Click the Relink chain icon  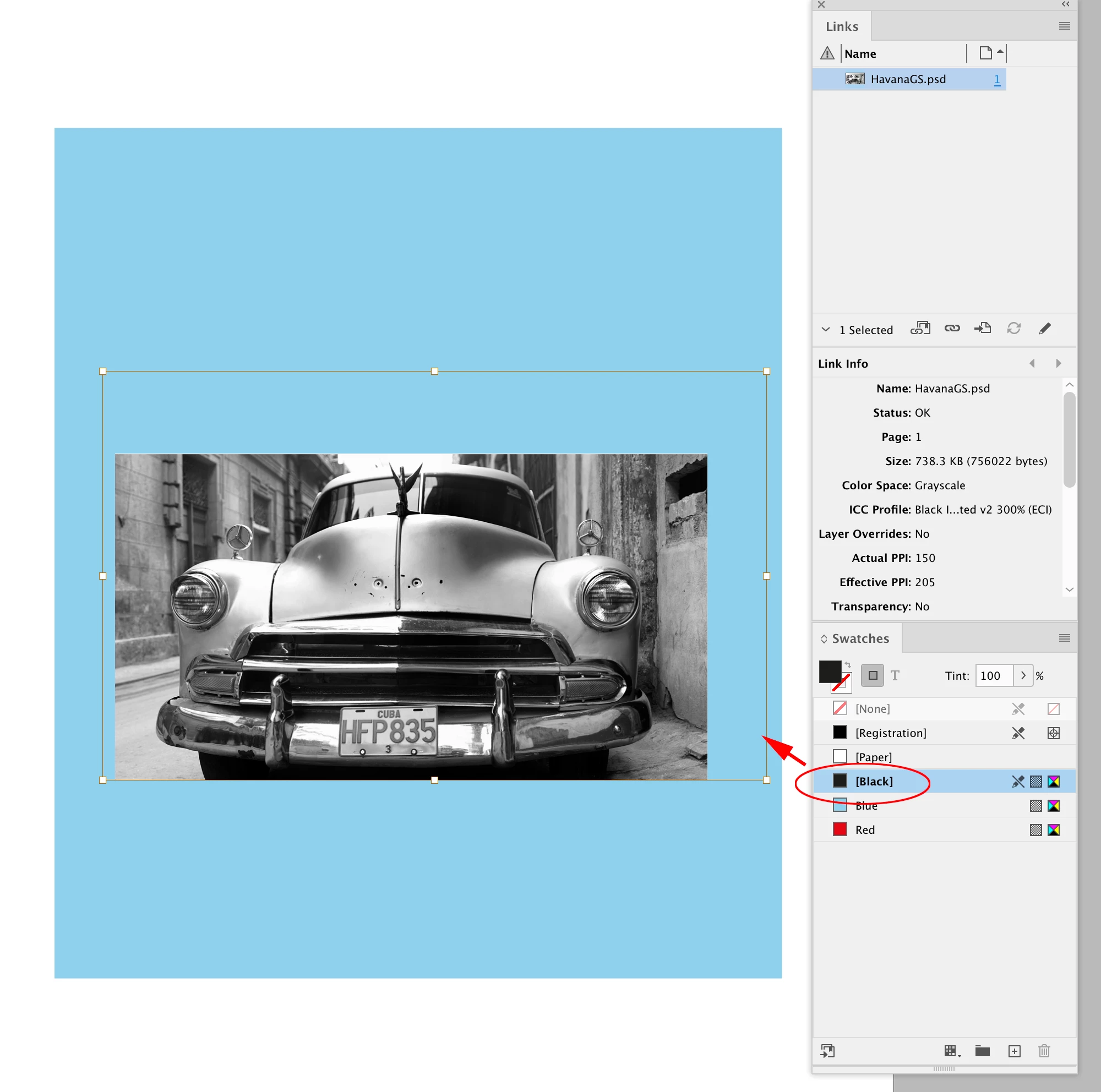(x=952, y=329)
